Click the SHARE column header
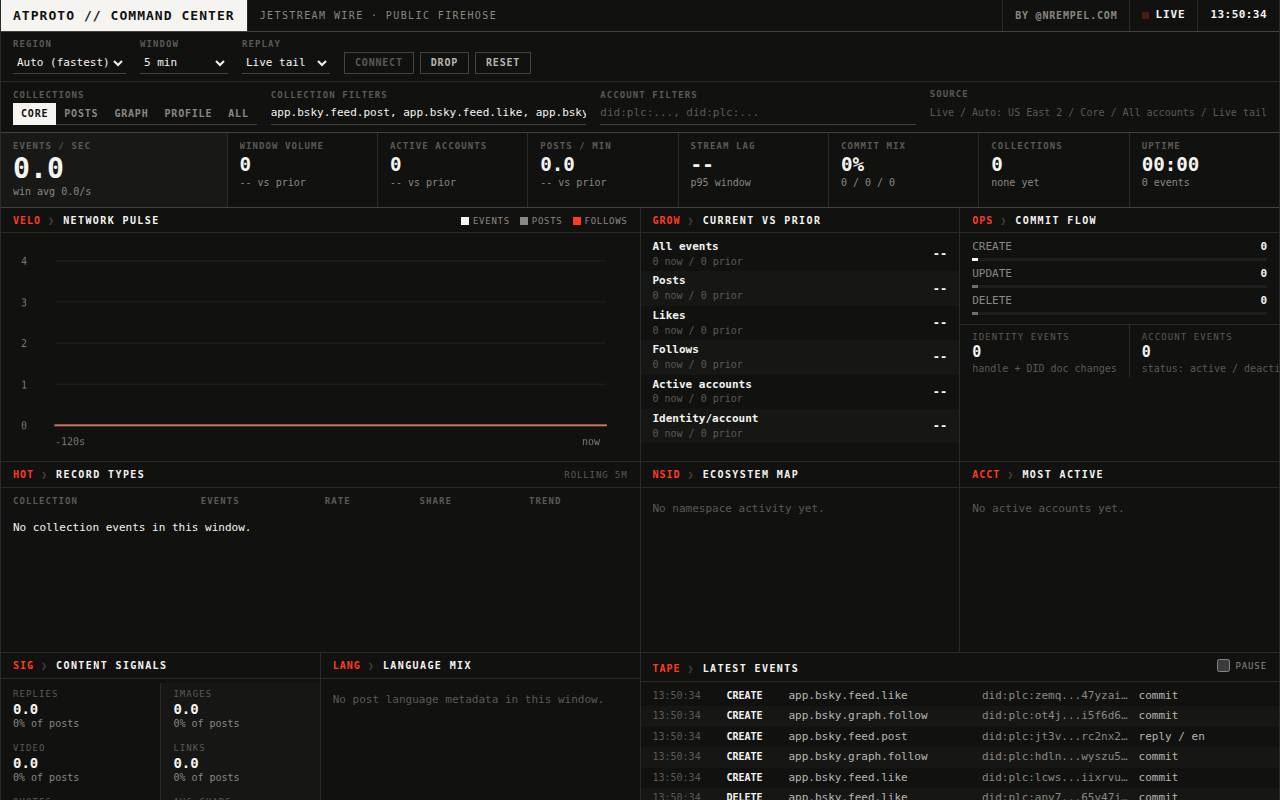The image size is (1280, 800). pos(435,501)
